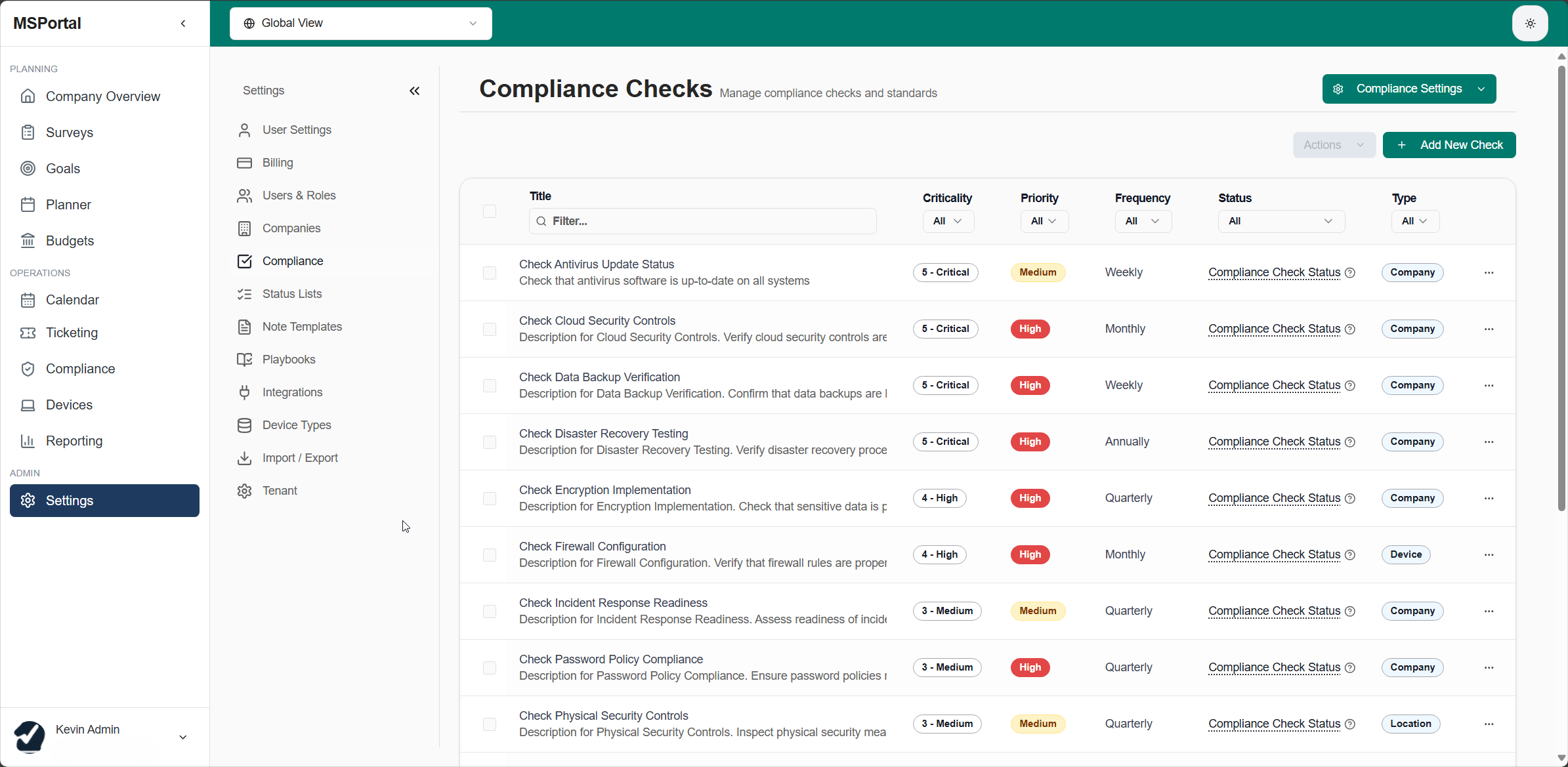1568x767 pixels.
Task: Open the Criticality filter dropdown
Action: 948,221
